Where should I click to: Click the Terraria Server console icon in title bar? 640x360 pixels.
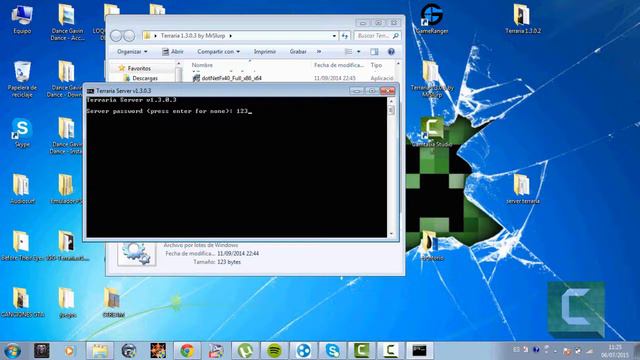(90, 91)
